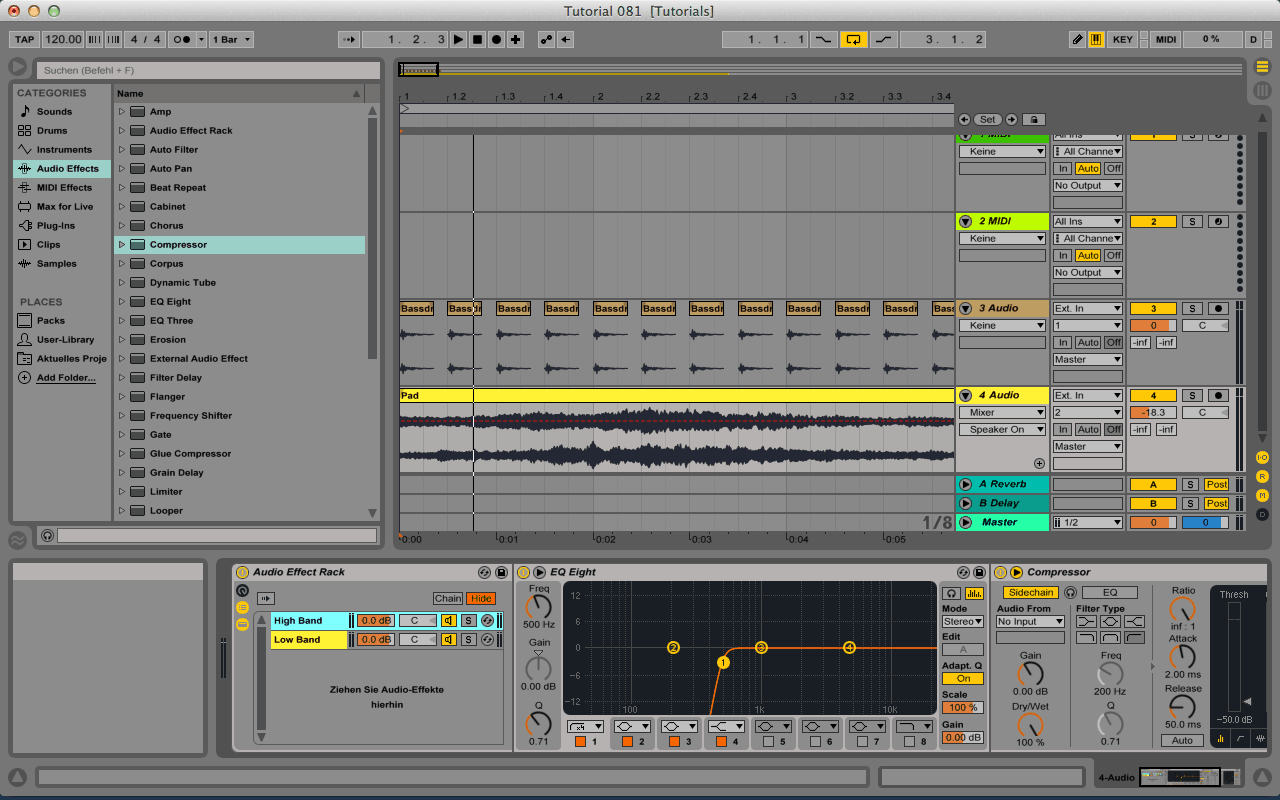This screenshot has width=1280, height=800.
Task: Show the In/Out section with I-O button
Action: (x=1262, y=457)
